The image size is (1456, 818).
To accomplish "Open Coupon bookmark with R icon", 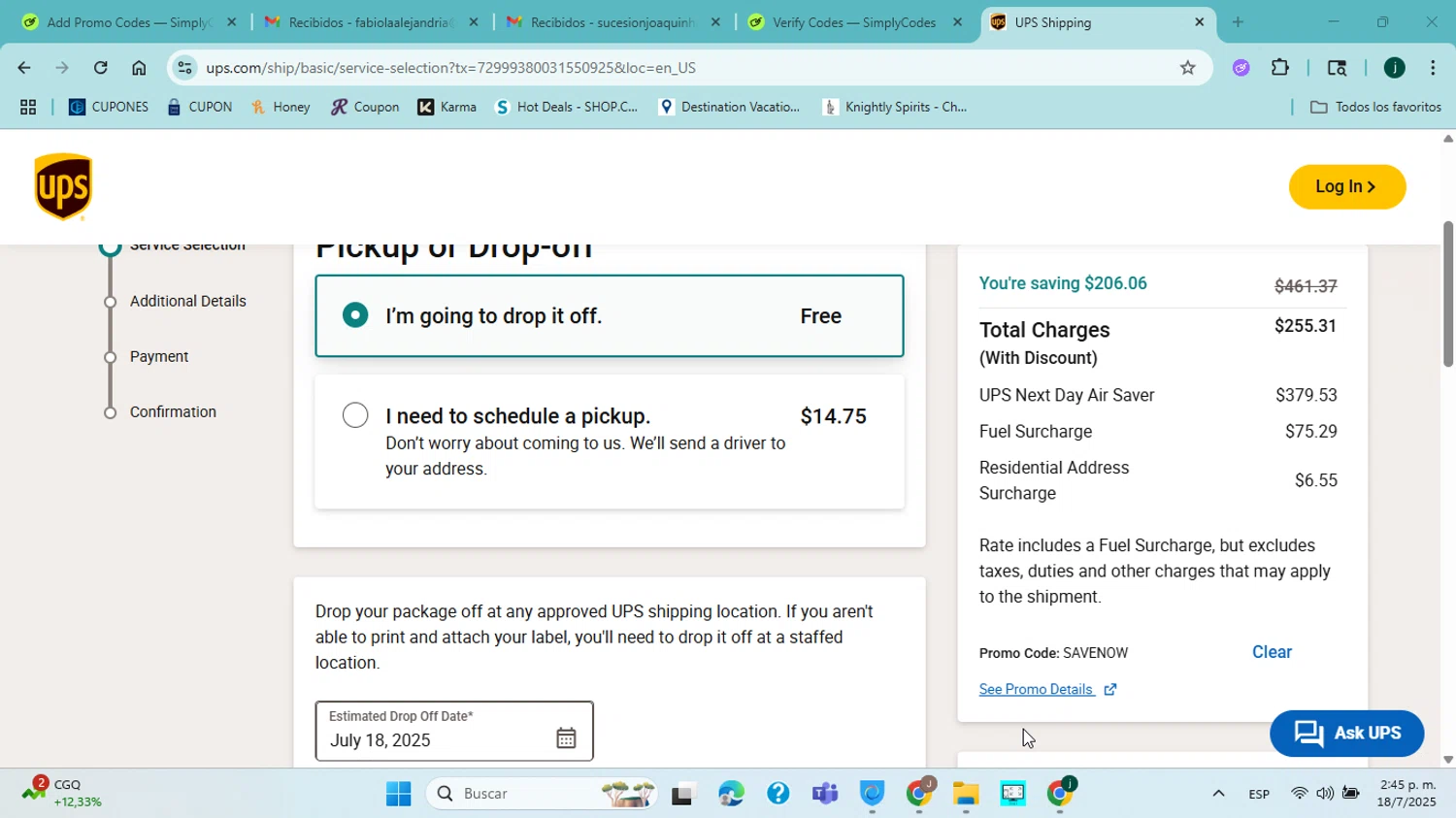I will (x=365, y=107).
